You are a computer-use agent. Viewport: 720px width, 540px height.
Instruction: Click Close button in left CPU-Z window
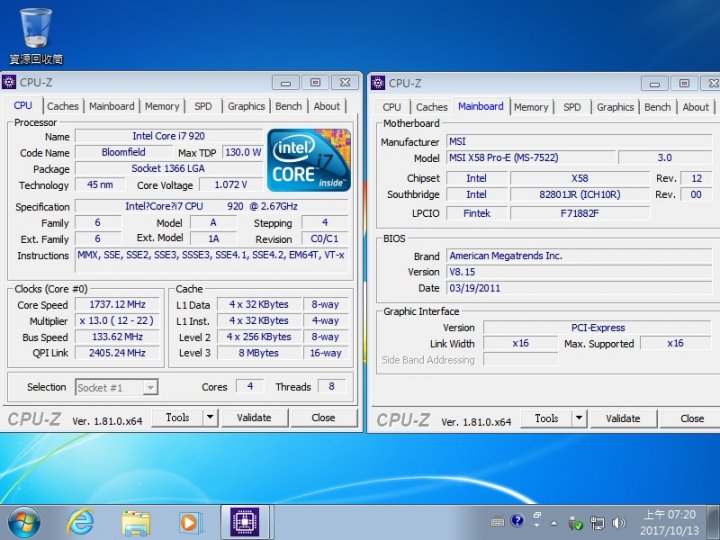tap(324, 417)
